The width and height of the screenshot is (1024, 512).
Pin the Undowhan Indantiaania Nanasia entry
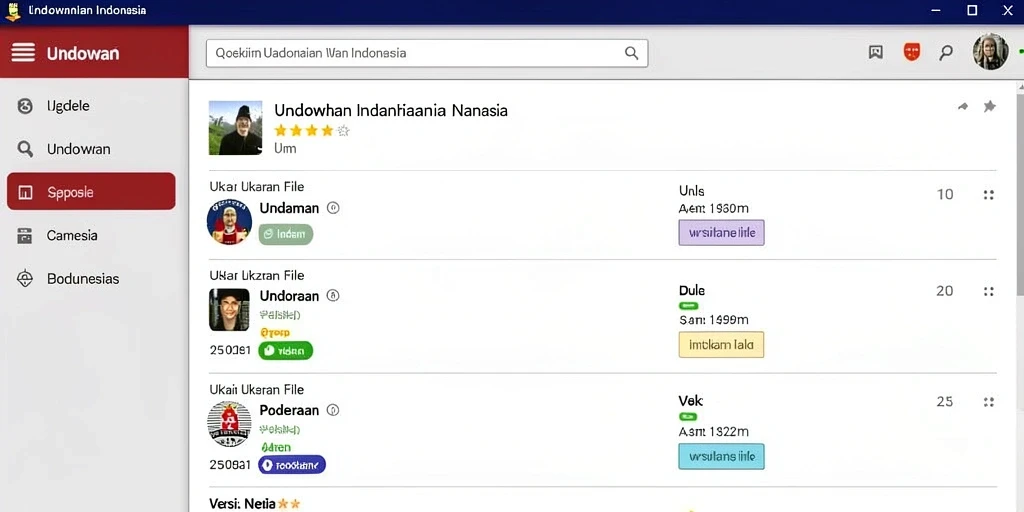click(989, 106)
